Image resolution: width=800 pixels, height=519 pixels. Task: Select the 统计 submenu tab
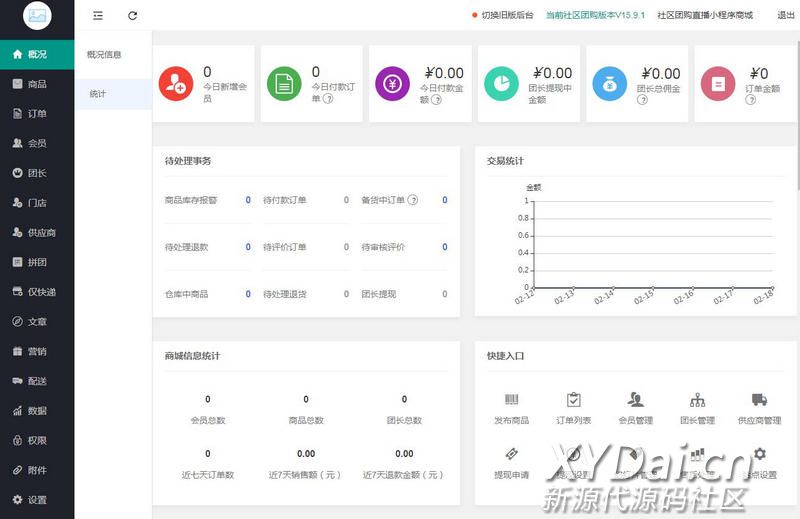(113, 94)
